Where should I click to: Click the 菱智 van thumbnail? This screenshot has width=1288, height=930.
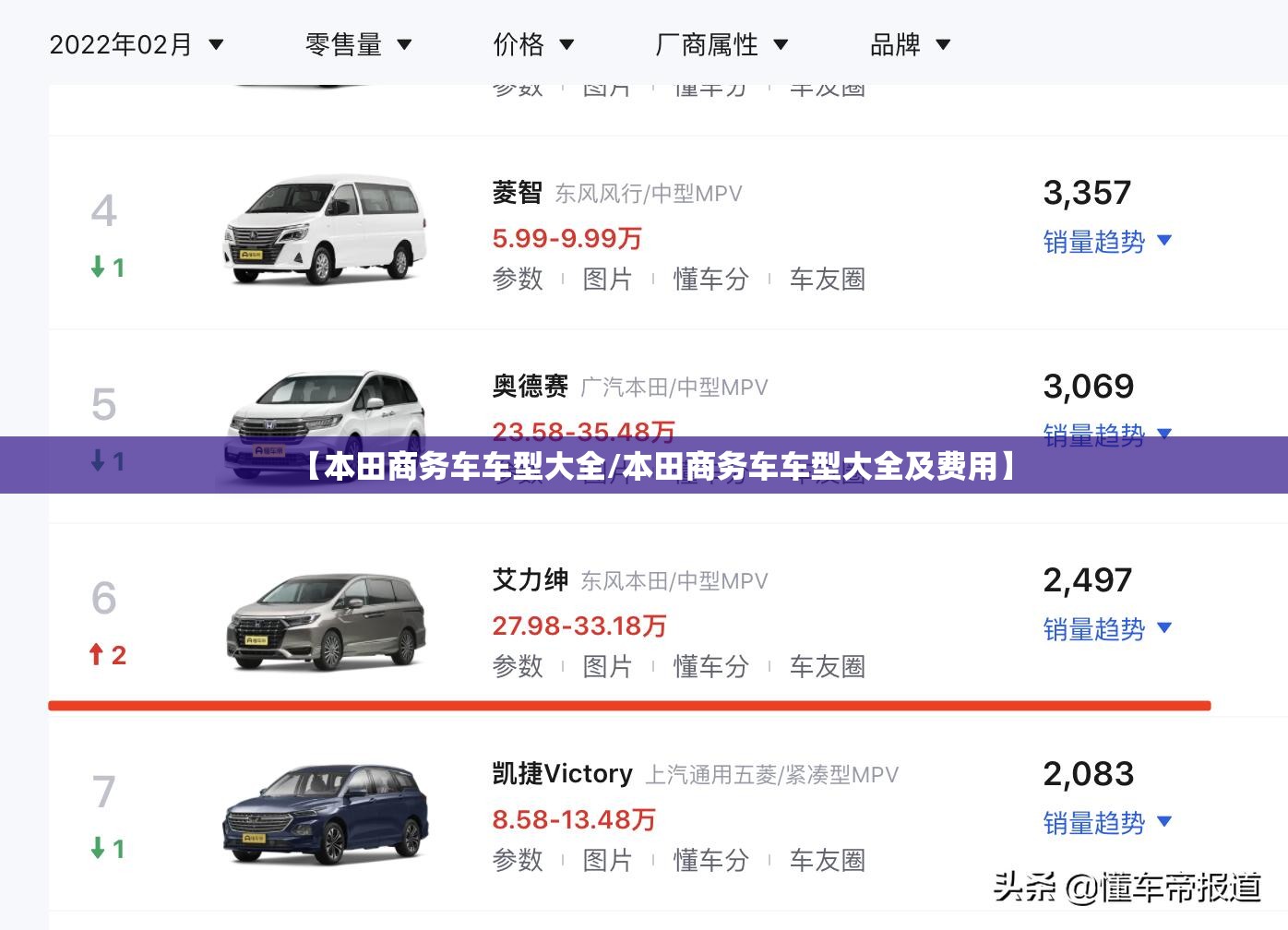pos(325,230)
